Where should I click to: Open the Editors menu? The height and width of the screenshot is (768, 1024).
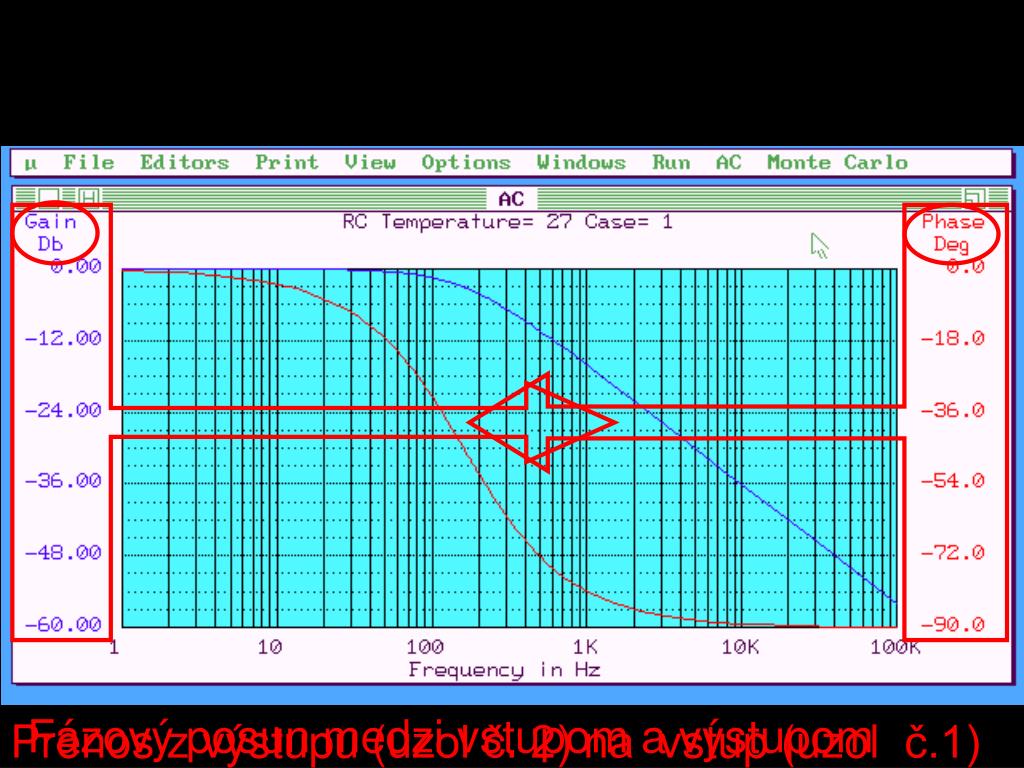tap(185, 162)
